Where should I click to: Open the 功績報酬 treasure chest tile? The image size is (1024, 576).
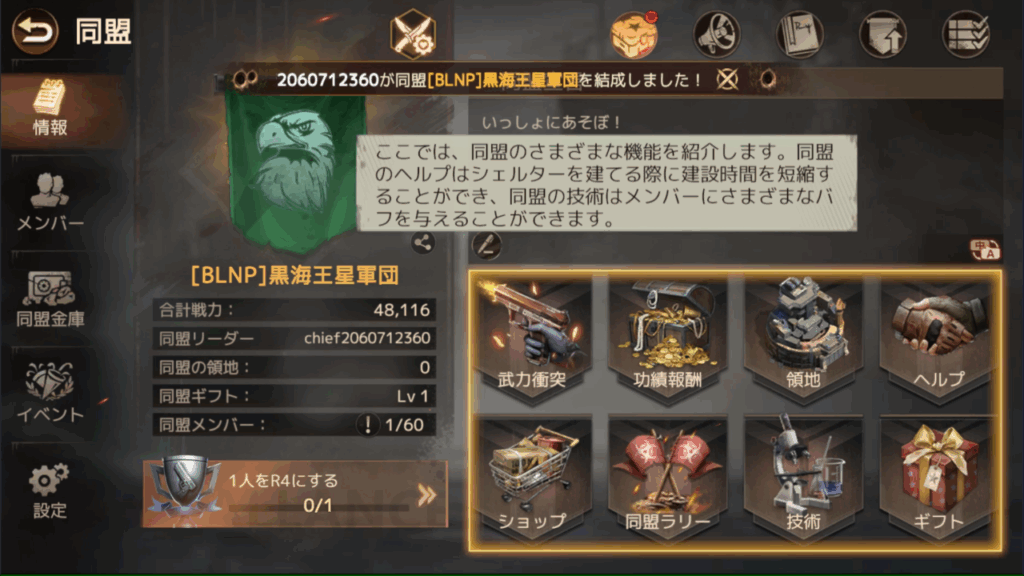(667, 340)
